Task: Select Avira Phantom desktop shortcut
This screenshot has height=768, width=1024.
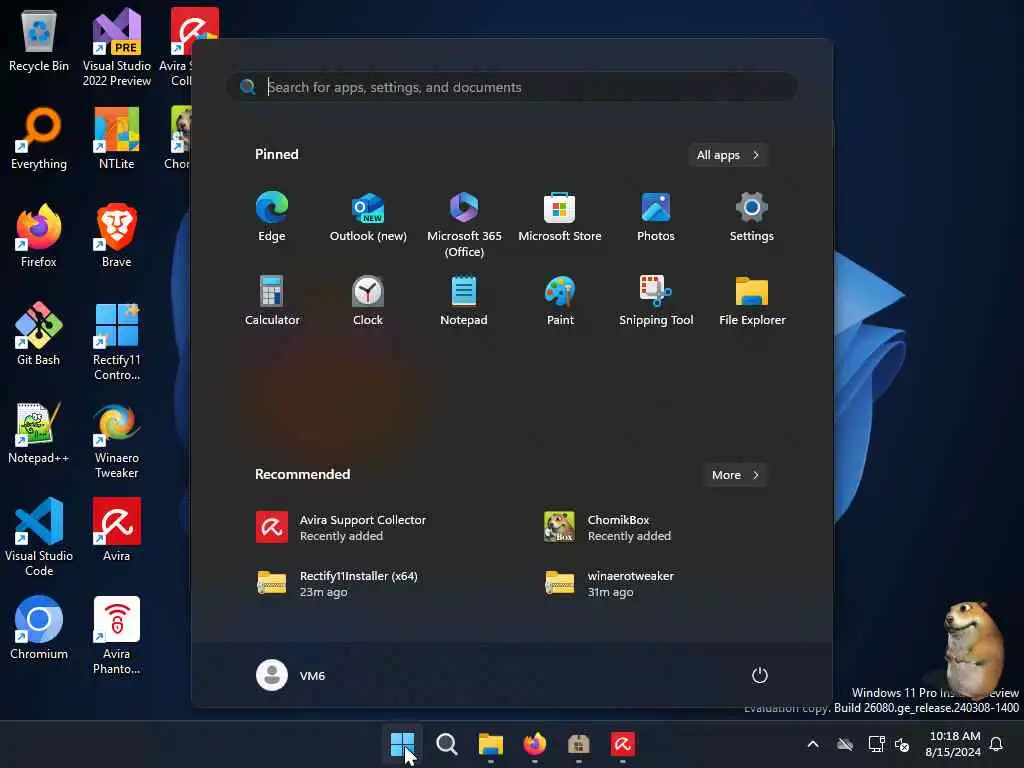Action: click(x=117, y=635)
